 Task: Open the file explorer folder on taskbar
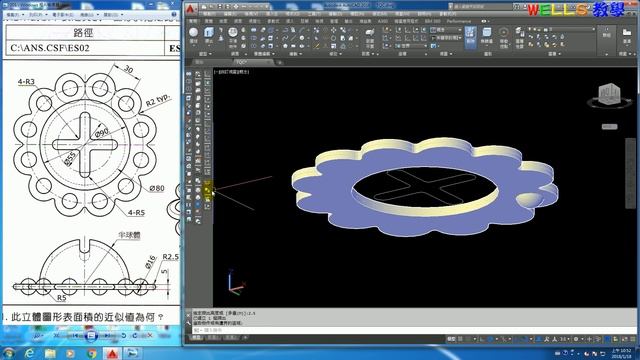point(50,353)
